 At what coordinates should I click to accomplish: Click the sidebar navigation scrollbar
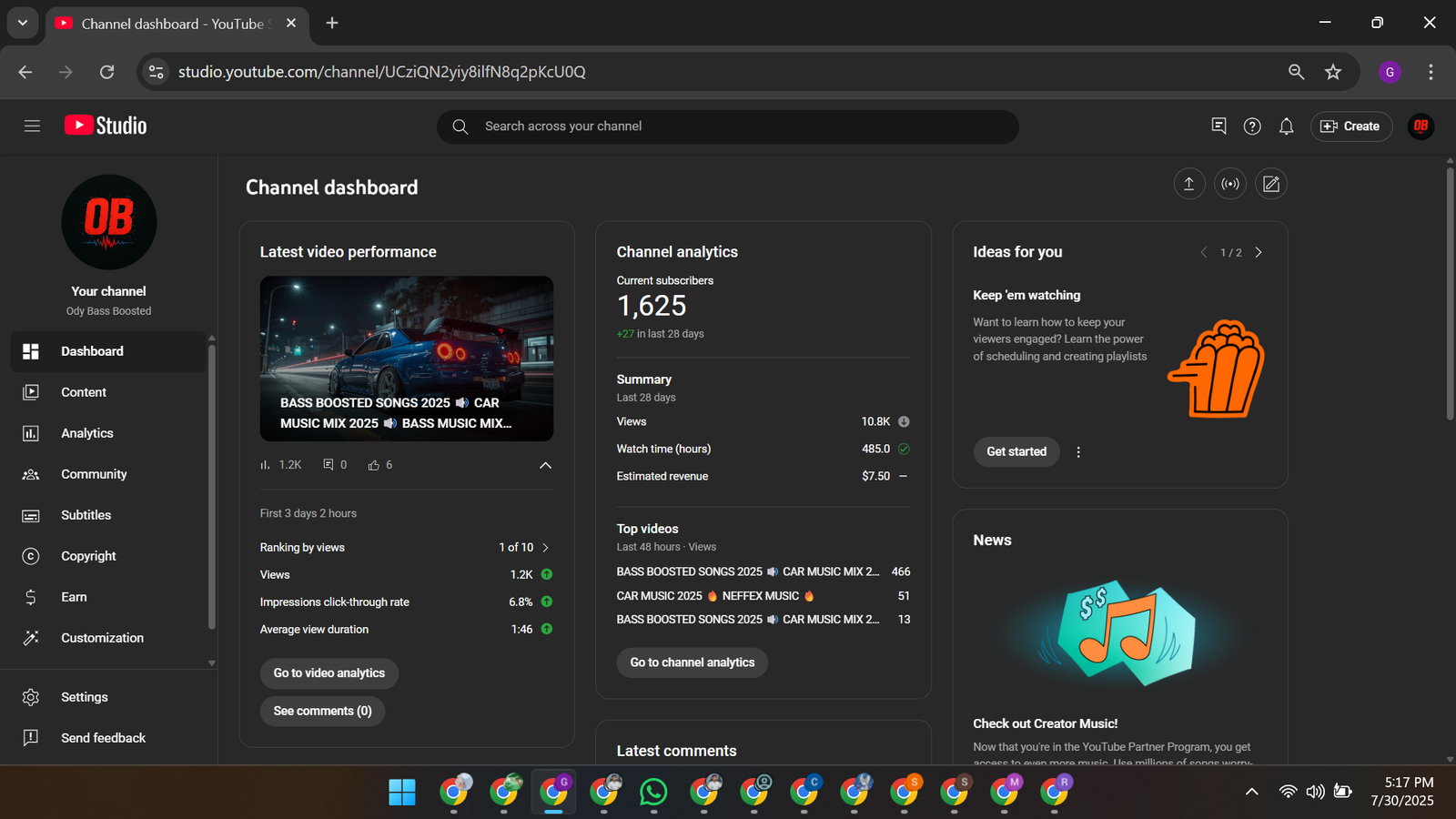pyautogui.click(x=212, y=487)
